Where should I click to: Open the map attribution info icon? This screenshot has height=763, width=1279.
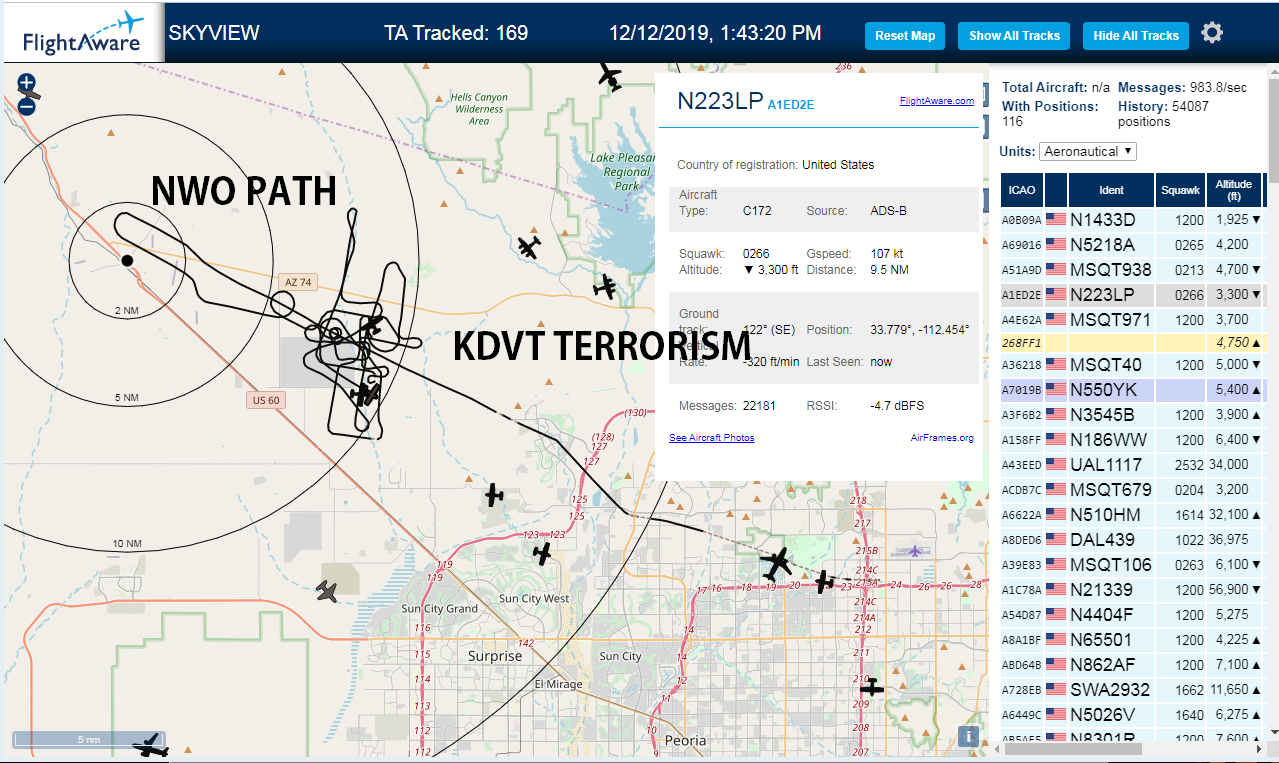(968, 737)
